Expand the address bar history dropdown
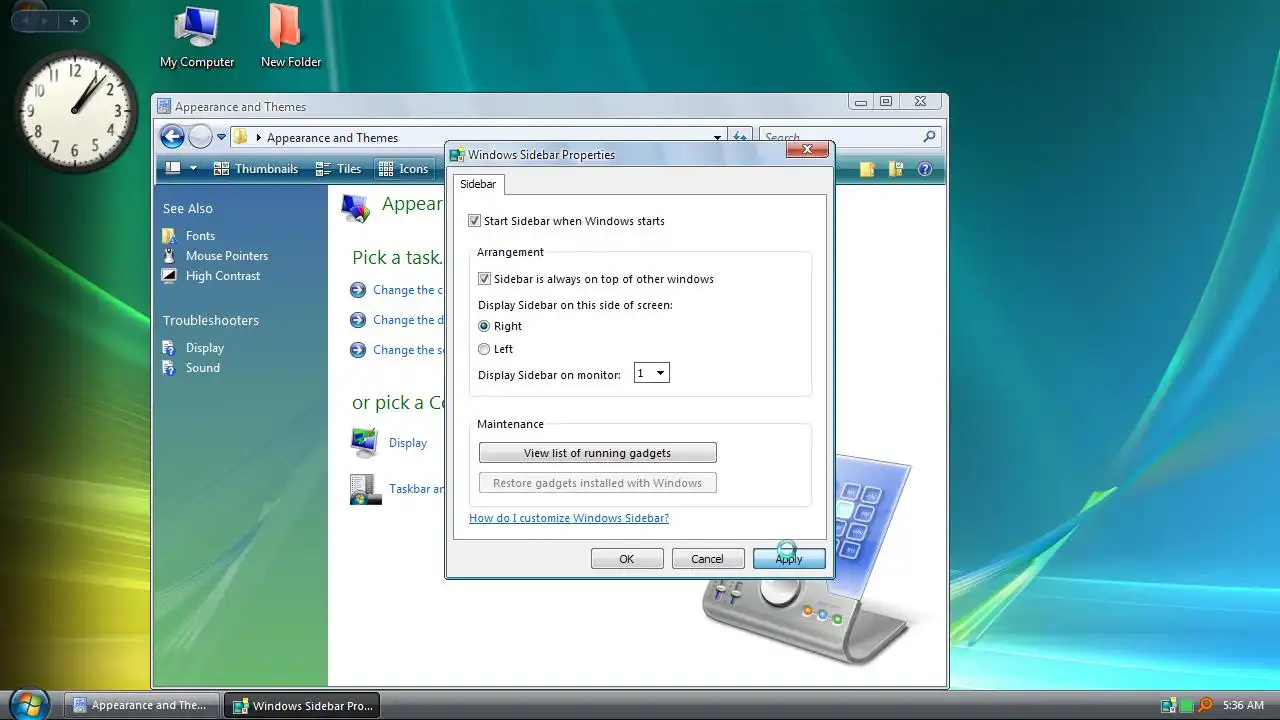The image size is (1280, 720). tap(717, 138)
